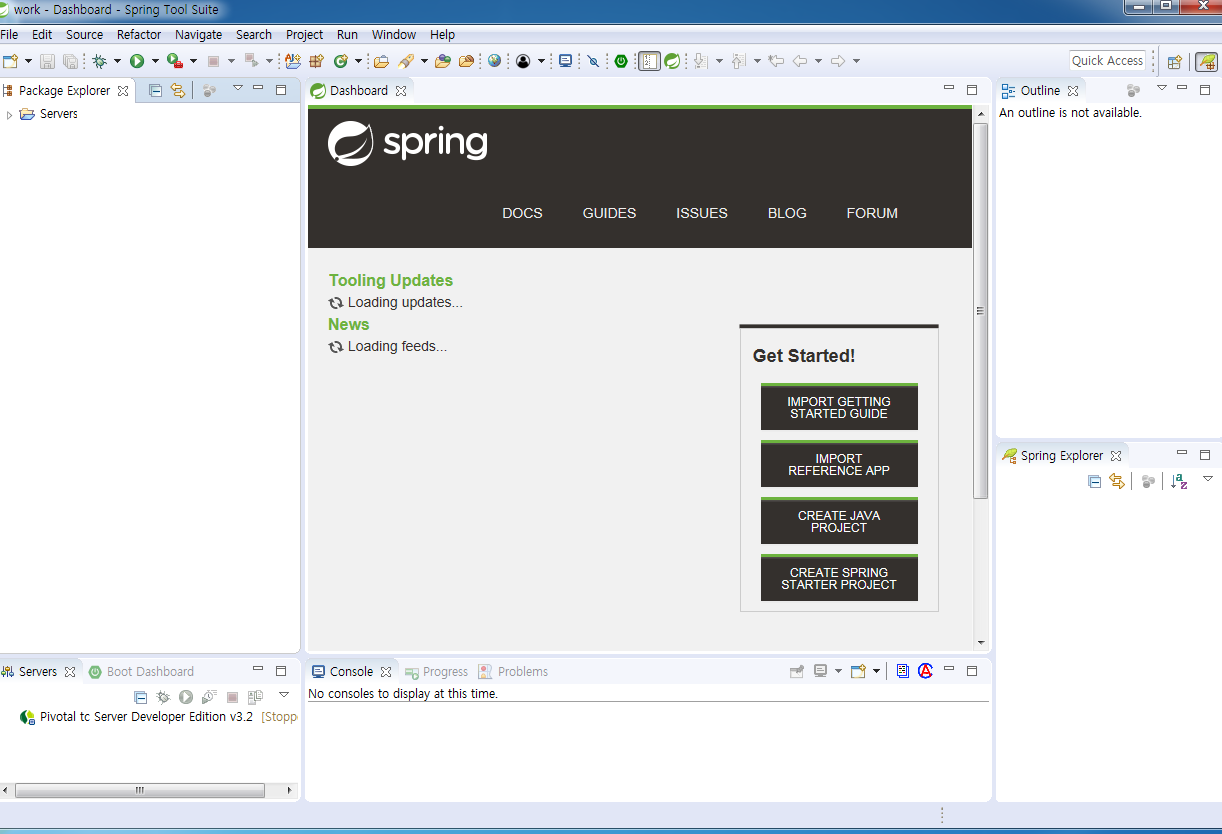Open the Refactor menu
Viewport: 1222px width, 834px height.
pyautogui.click(x=139, y=34)
